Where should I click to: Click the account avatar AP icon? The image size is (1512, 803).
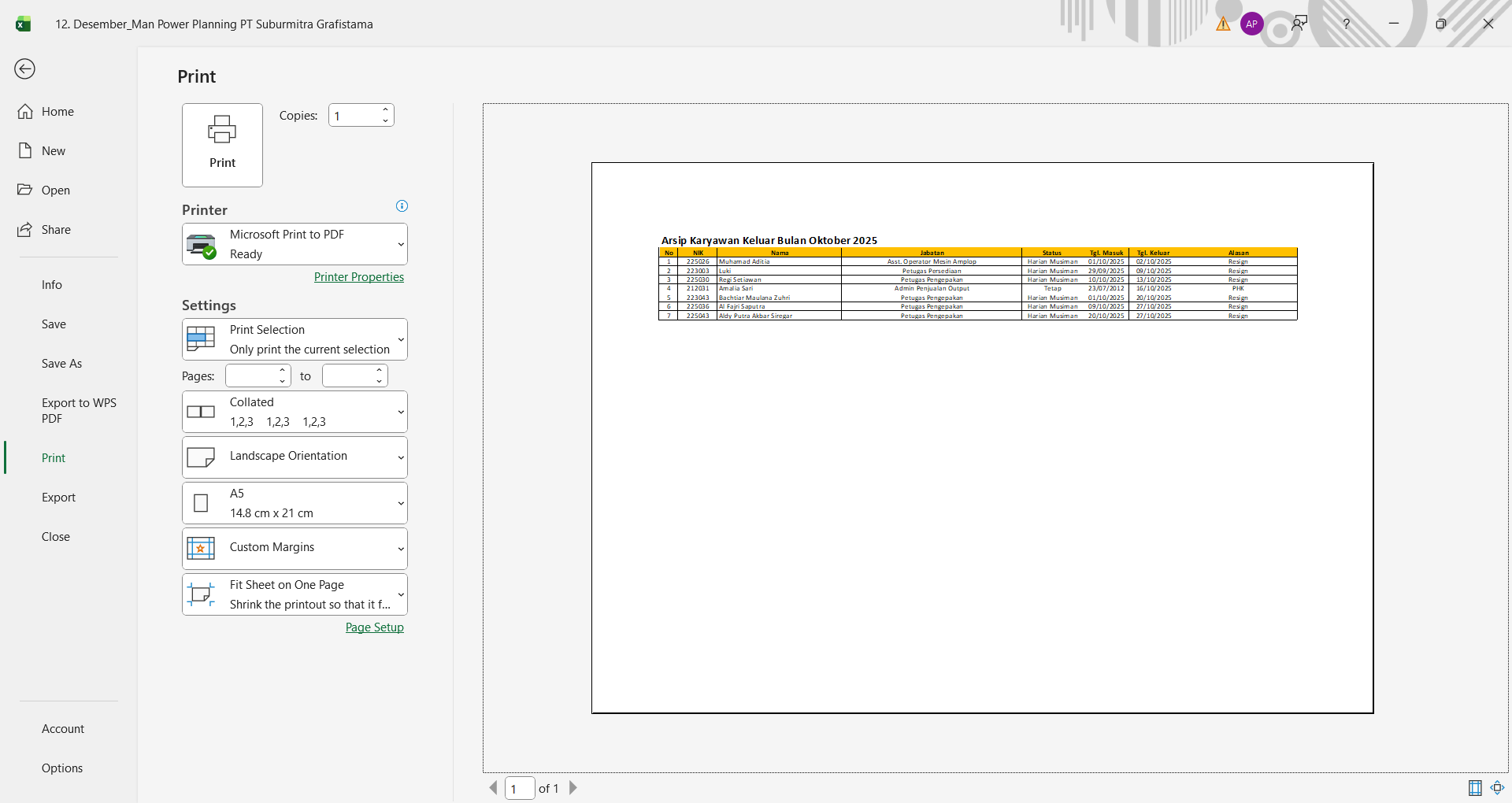tap(1251, 24)
